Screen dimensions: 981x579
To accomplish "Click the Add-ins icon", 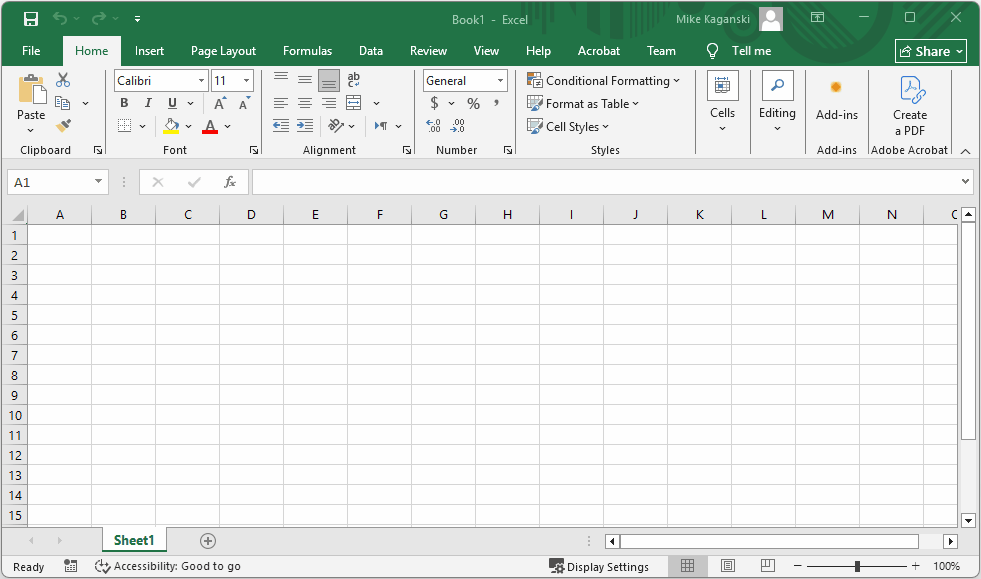I will [x=836, y=87].
